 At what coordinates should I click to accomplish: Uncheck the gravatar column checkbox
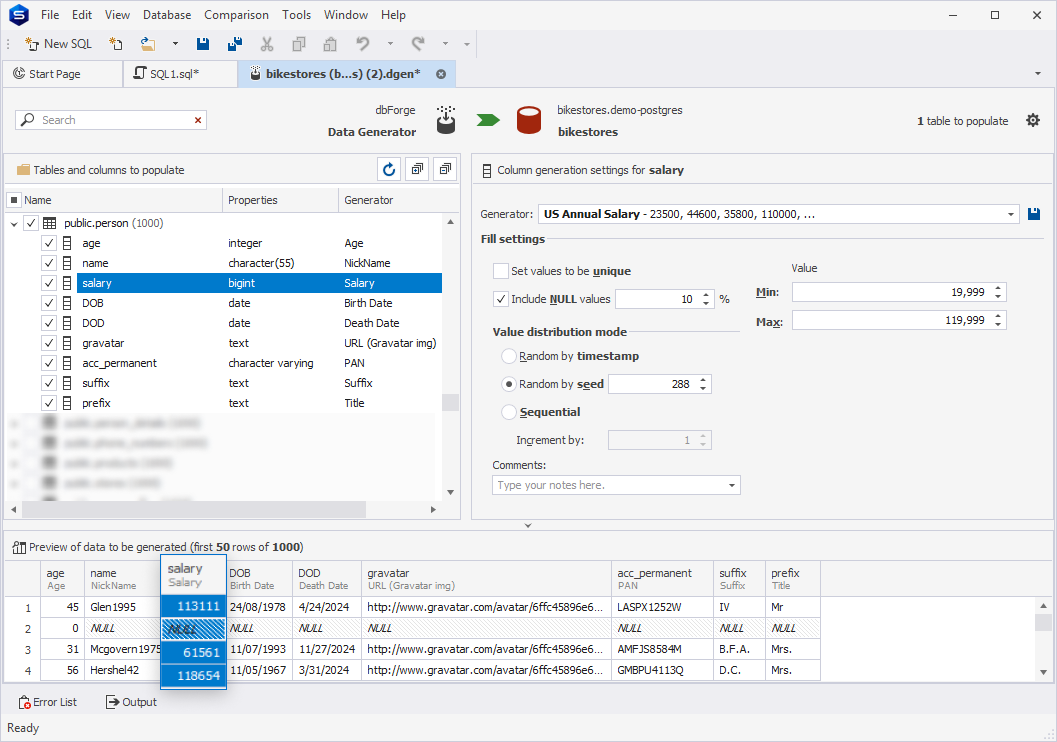[49, 343]
